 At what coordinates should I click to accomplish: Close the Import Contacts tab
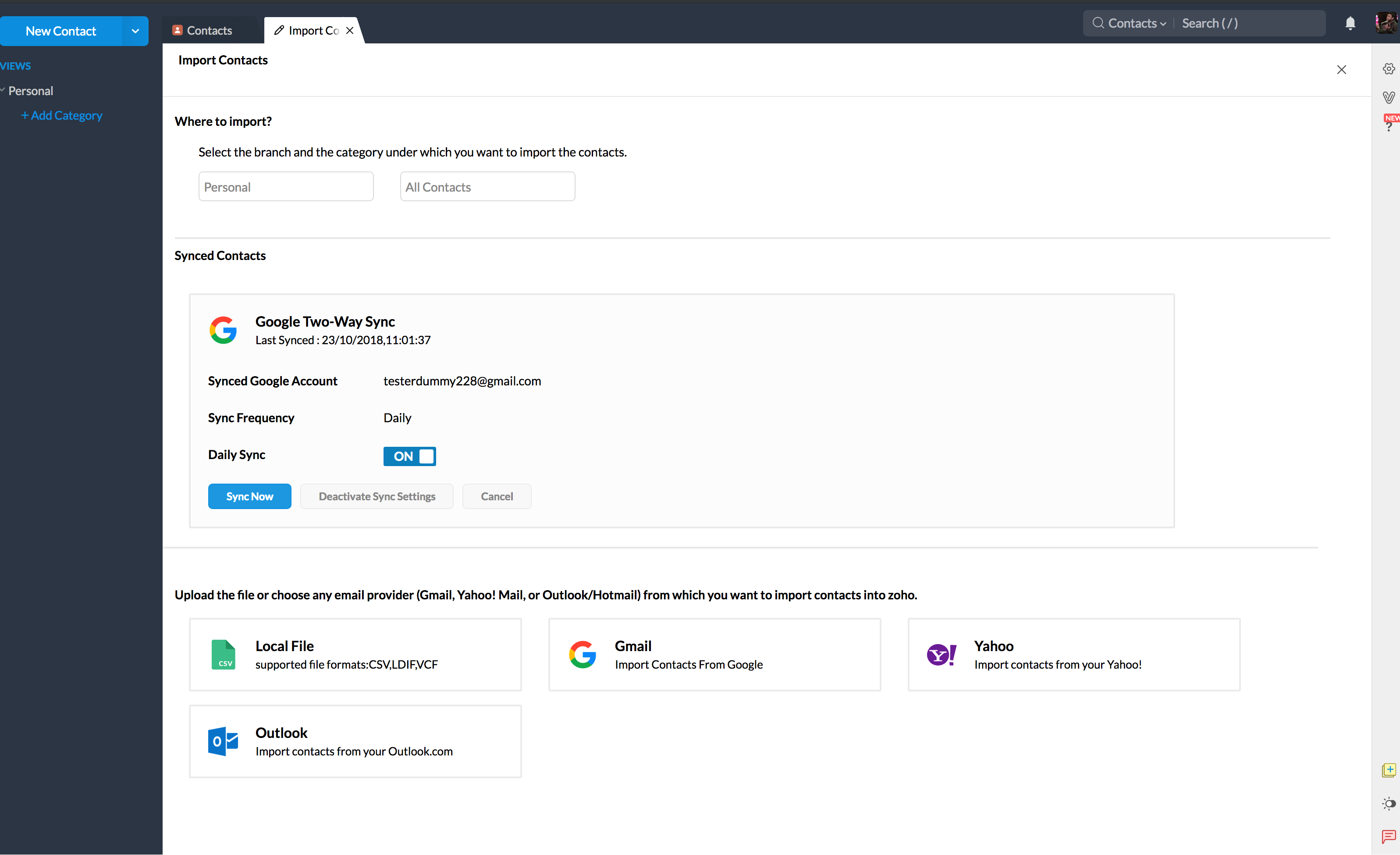[x=350, y=30]
